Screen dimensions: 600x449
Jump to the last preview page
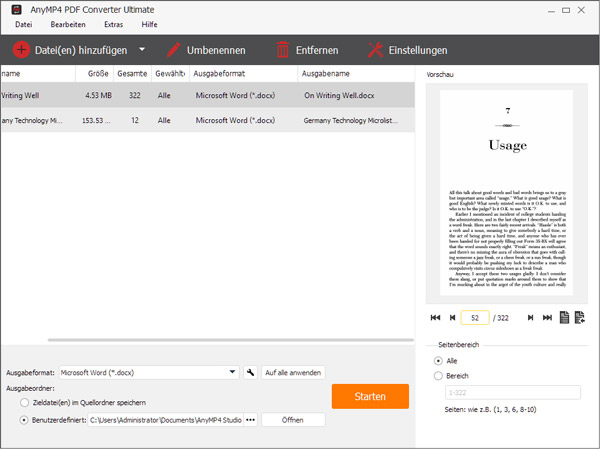click(x=548, y=317)
